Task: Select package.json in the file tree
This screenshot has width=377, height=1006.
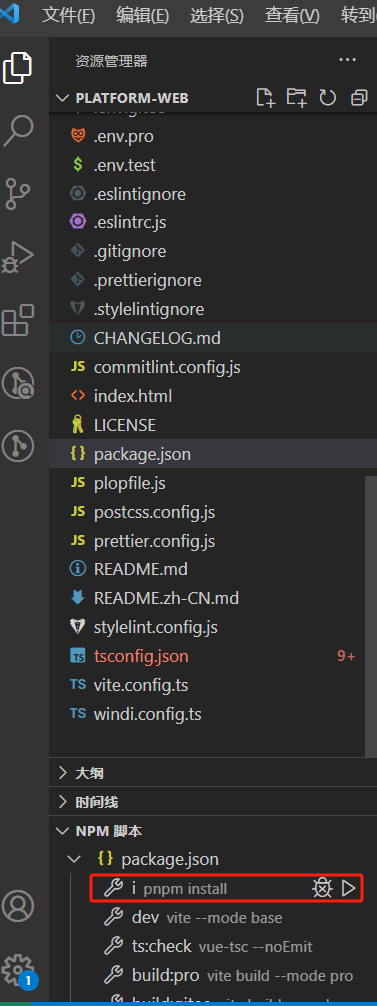Action: click(213, 454)
